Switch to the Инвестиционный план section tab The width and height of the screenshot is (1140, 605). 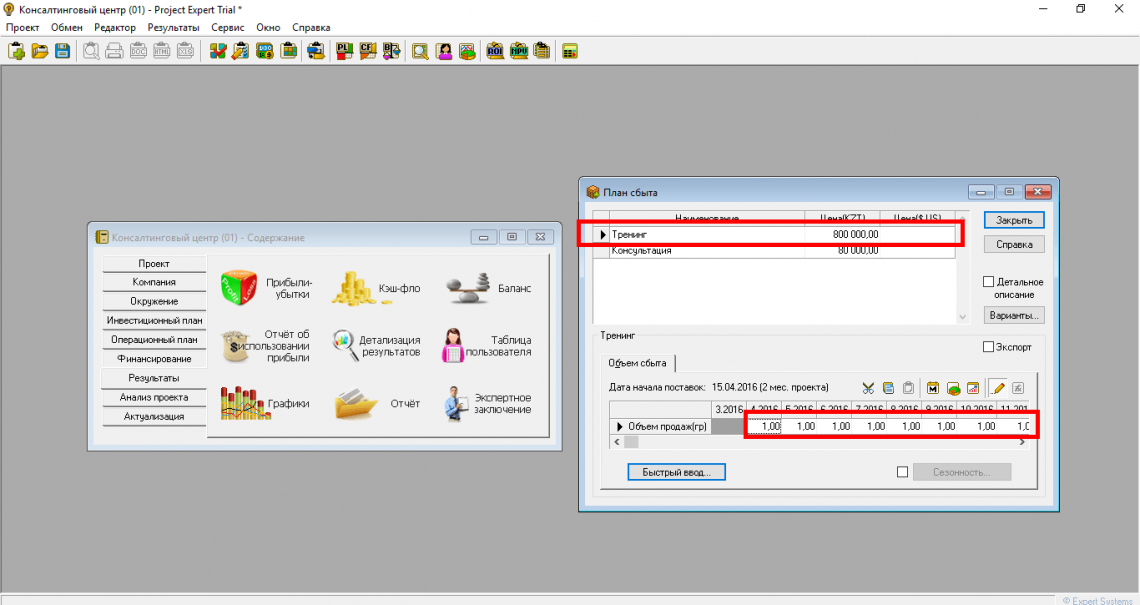point(154,320)
